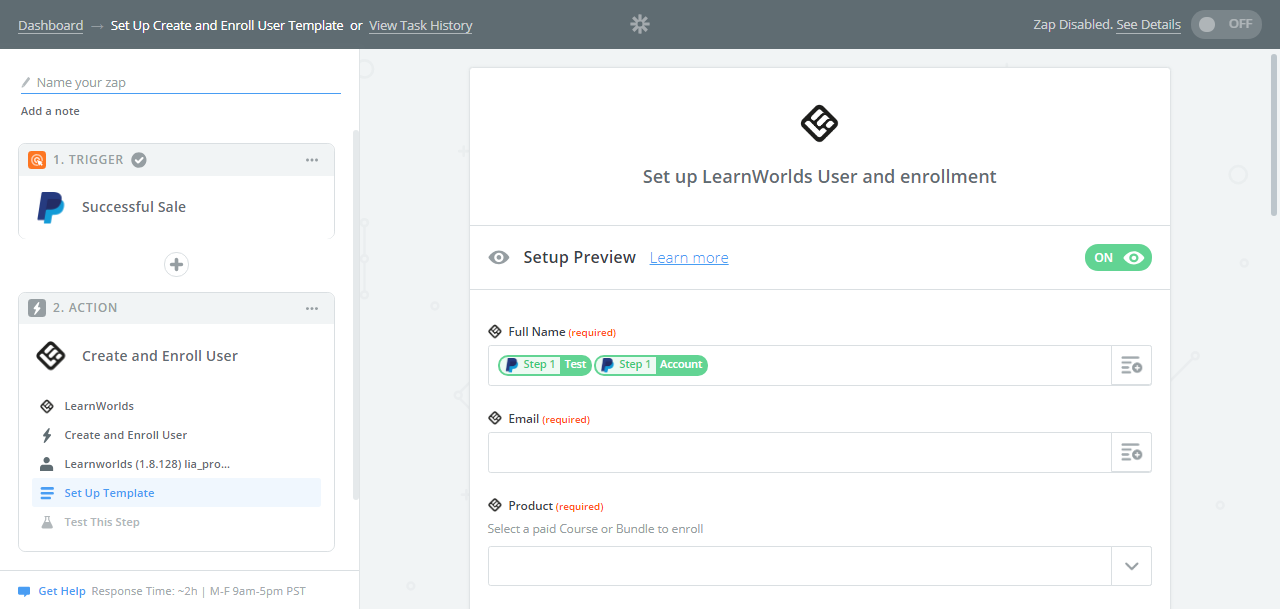
Task: Toggle the Zap OFF switch in the header
Action: coord(1226,24)
